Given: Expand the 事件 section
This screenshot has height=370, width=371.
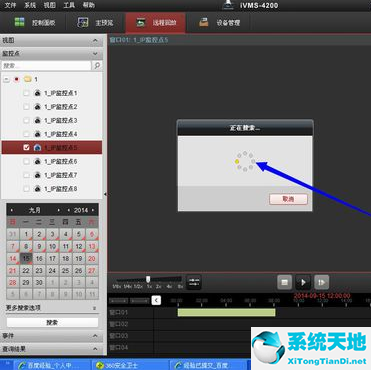Looking at the screenshot, I should pyautogui.click(x=95, y=336).
